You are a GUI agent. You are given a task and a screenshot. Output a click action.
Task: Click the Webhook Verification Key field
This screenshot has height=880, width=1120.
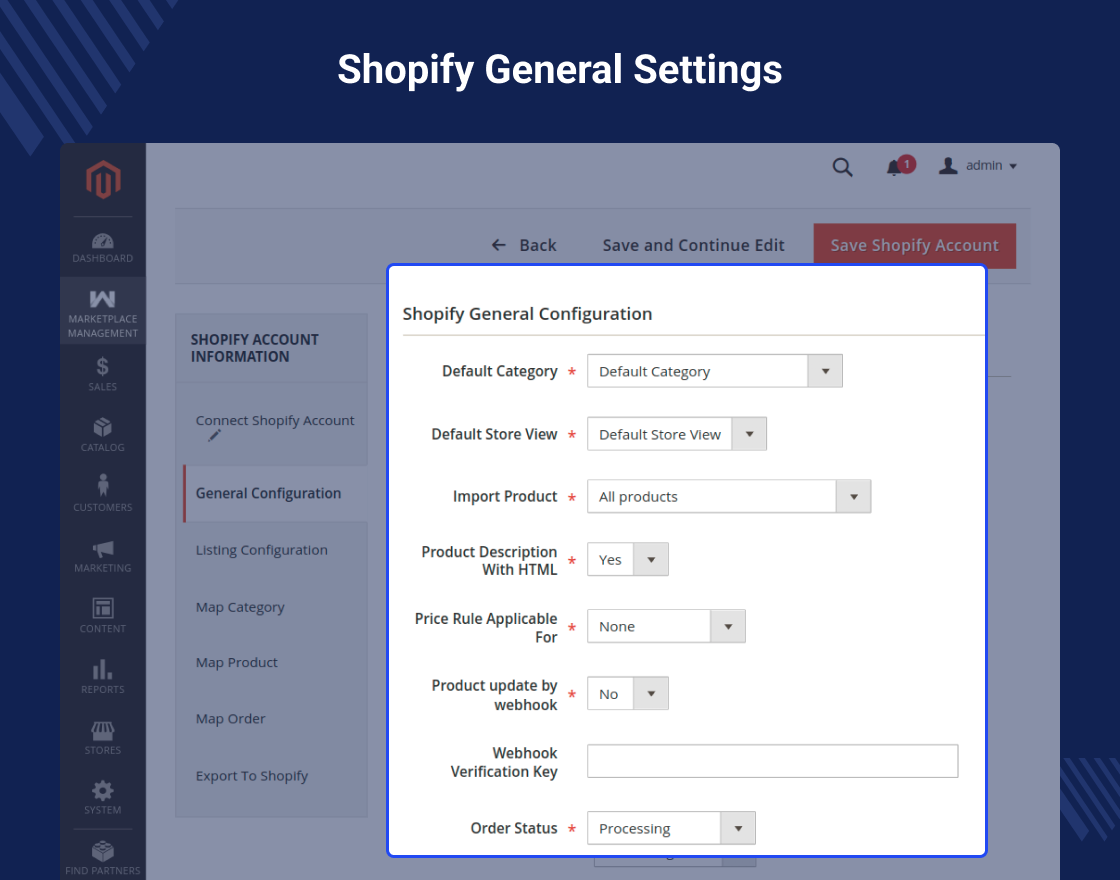(x=772, y=761)
